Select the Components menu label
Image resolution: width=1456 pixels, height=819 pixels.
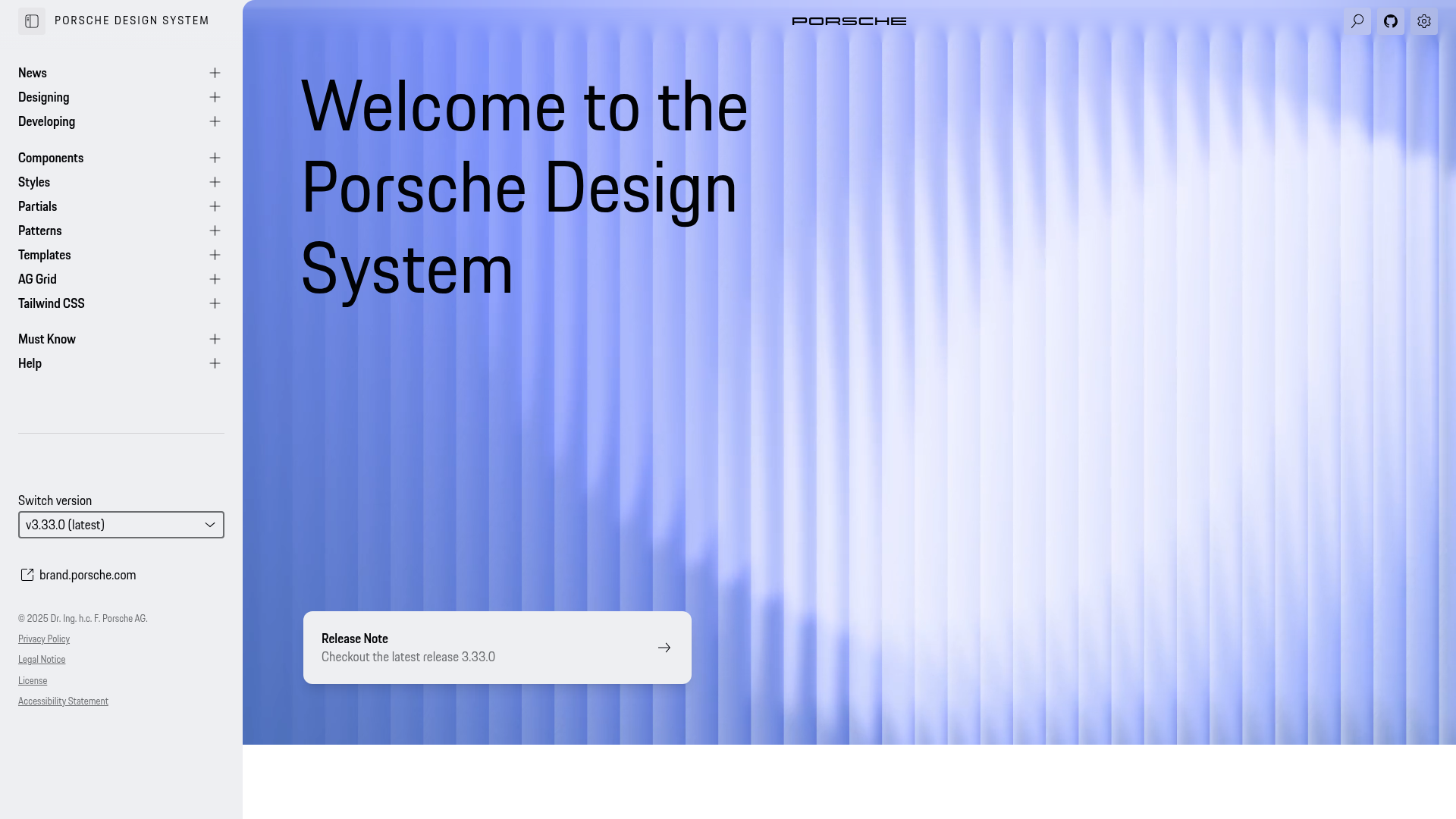pos(51,158)
